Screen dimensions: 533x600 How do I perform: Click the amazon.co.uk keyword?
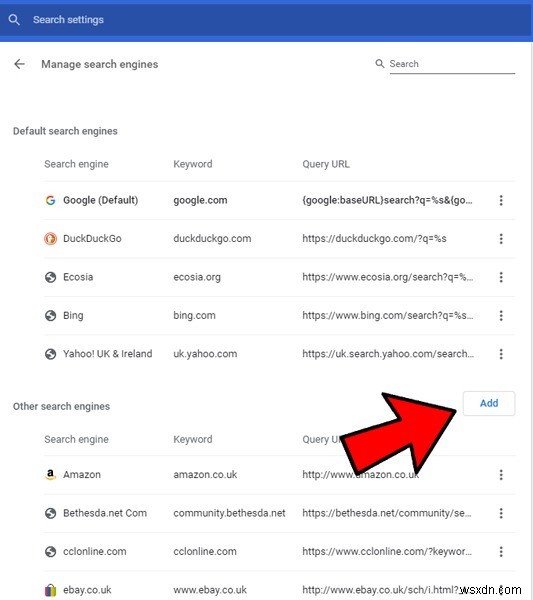click(x=205, y=474)
